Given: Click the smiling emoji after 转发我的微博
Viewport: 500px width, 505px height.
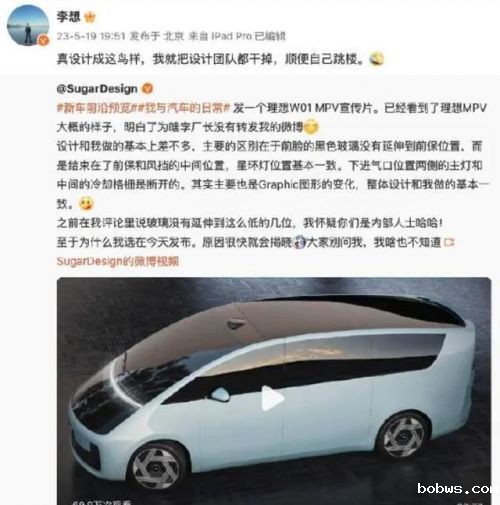Looking at the screenshot, I should point(311,127).
